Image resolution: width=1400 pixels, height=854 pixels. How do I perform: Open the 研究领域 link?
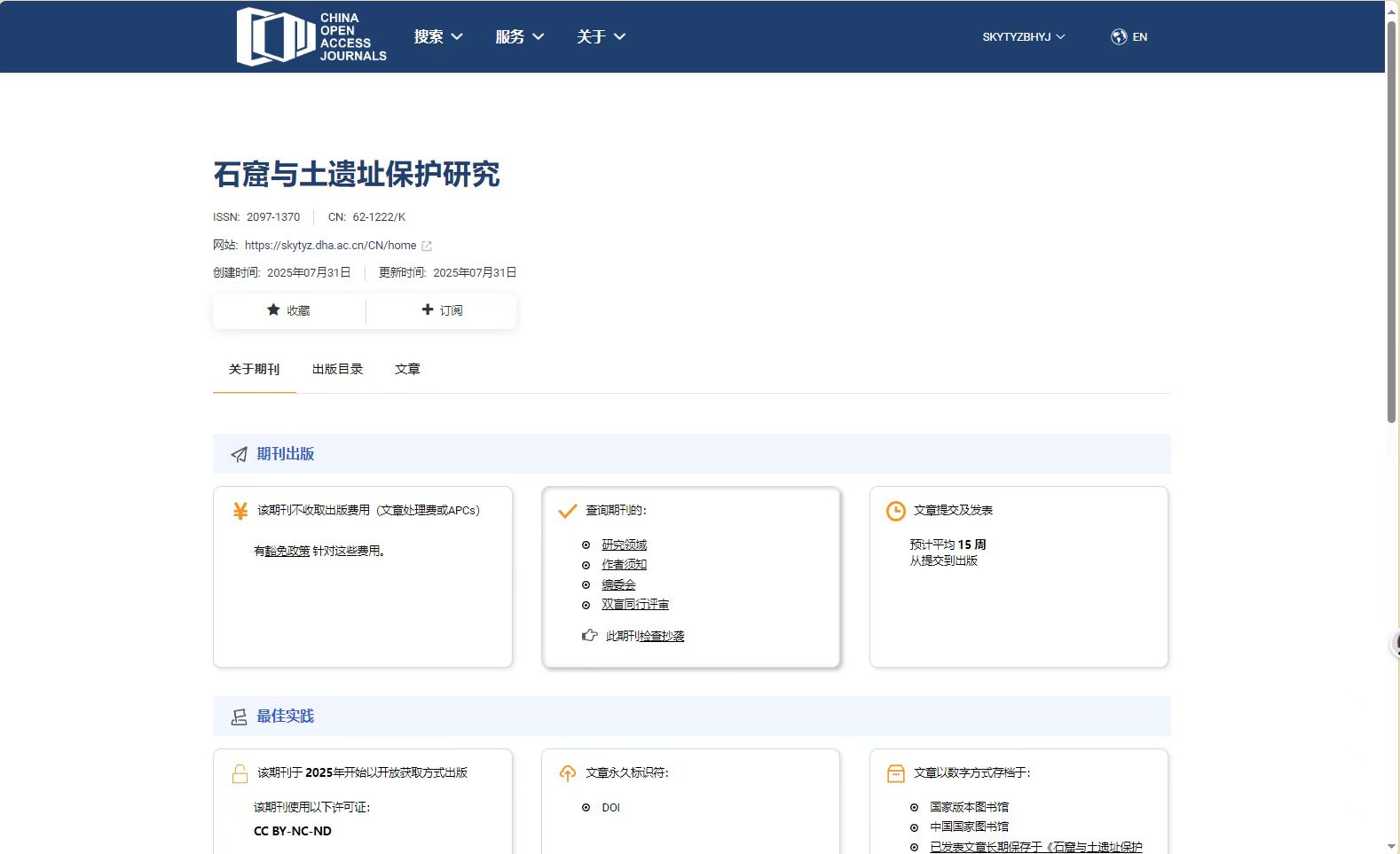624,545
